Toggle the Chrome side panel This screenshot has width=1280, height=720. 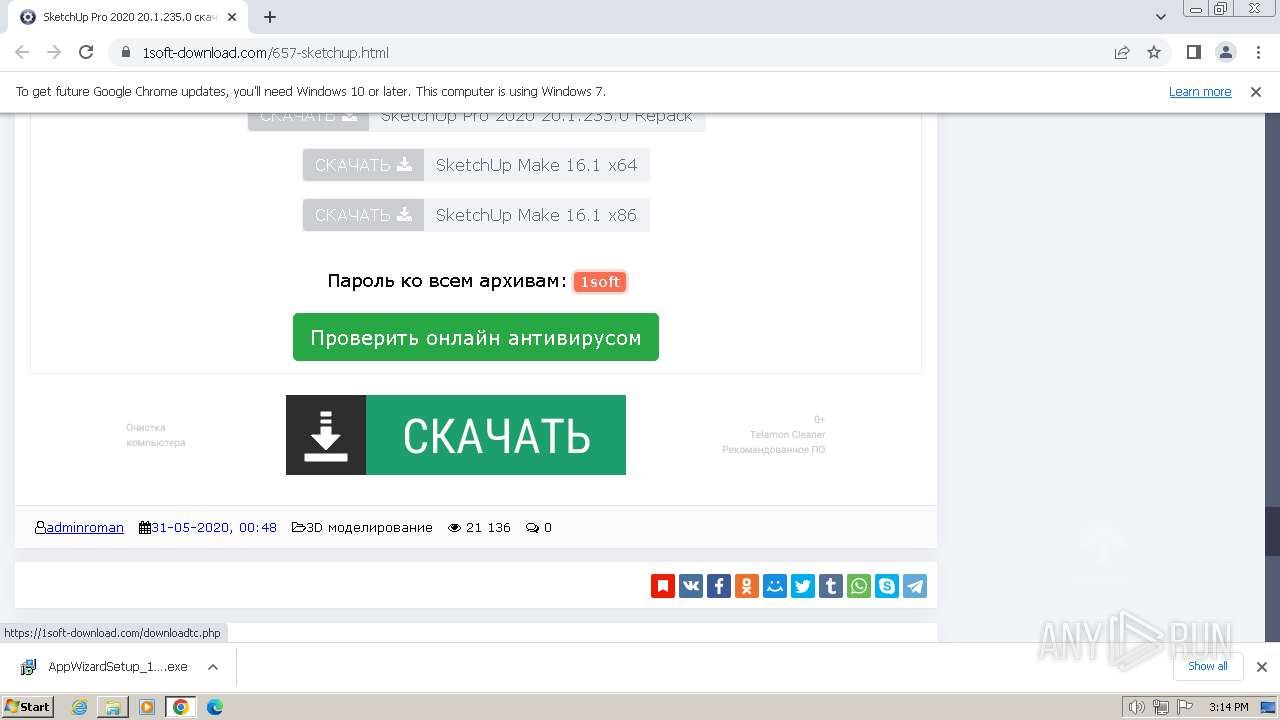(x=1193, y=53)
